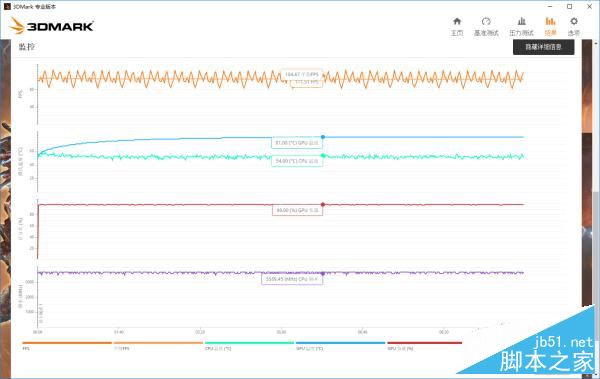Image resolution: width=600 pixels, height=379 pixels.
Task: Click the 3599.45 MHz CPU frequency tooltip
Action: tap(292, 279)
